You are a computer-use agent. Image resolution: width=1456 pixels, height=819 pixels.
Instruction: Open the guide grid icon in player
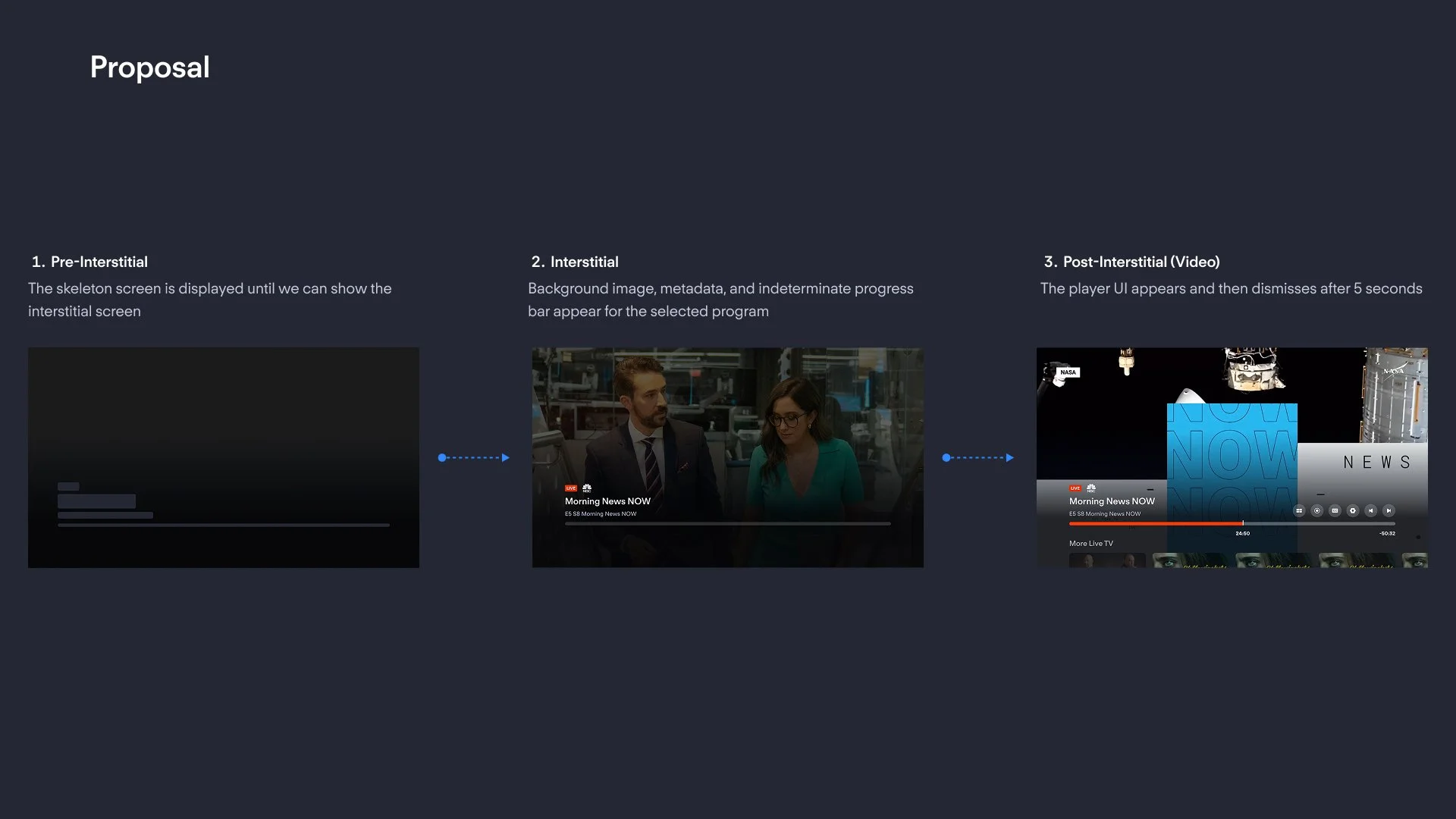click(x=1299, y=510)
